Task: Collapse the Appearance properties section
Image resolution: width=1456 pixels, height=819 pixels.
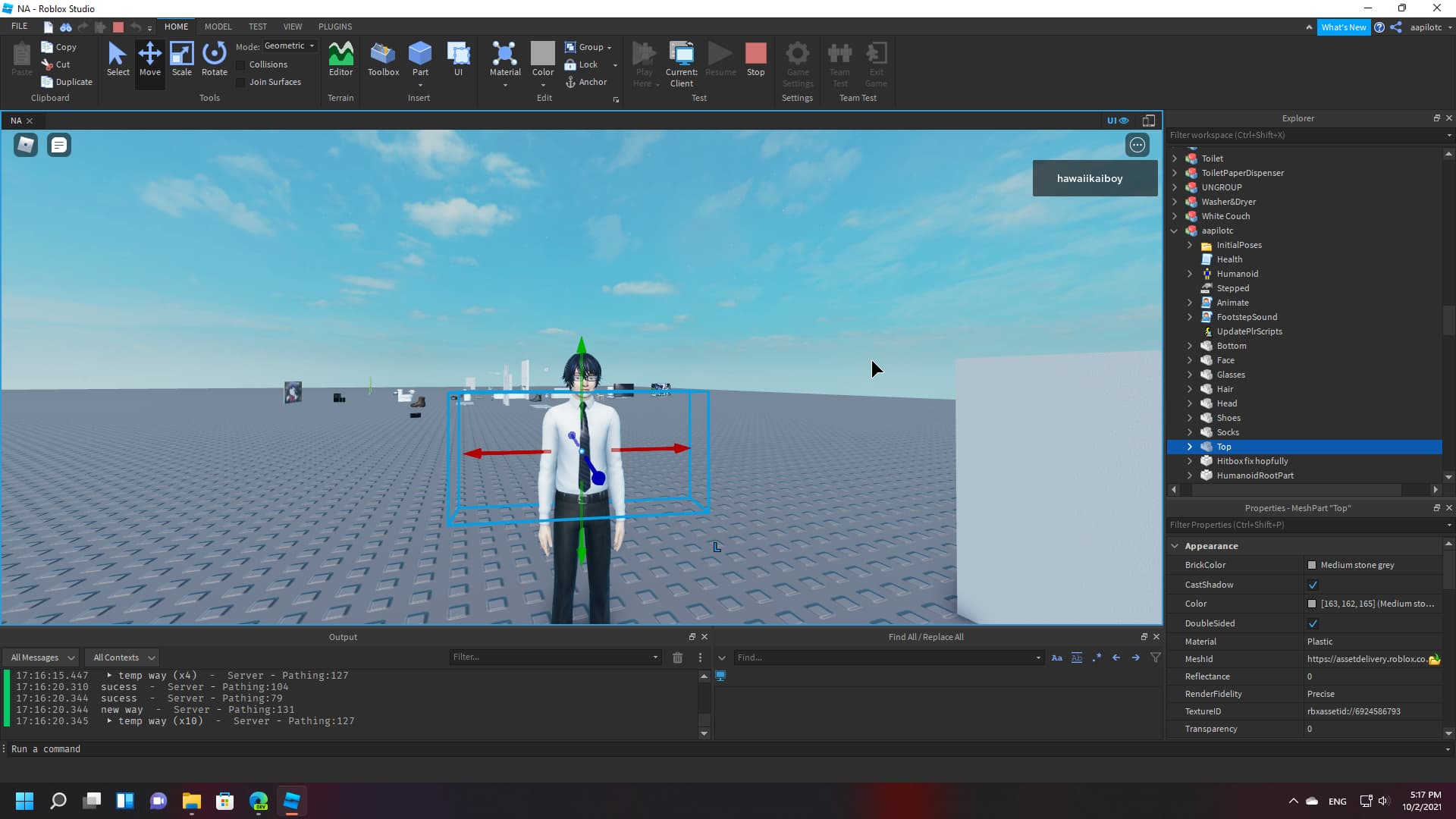Action: (1175, 545)
